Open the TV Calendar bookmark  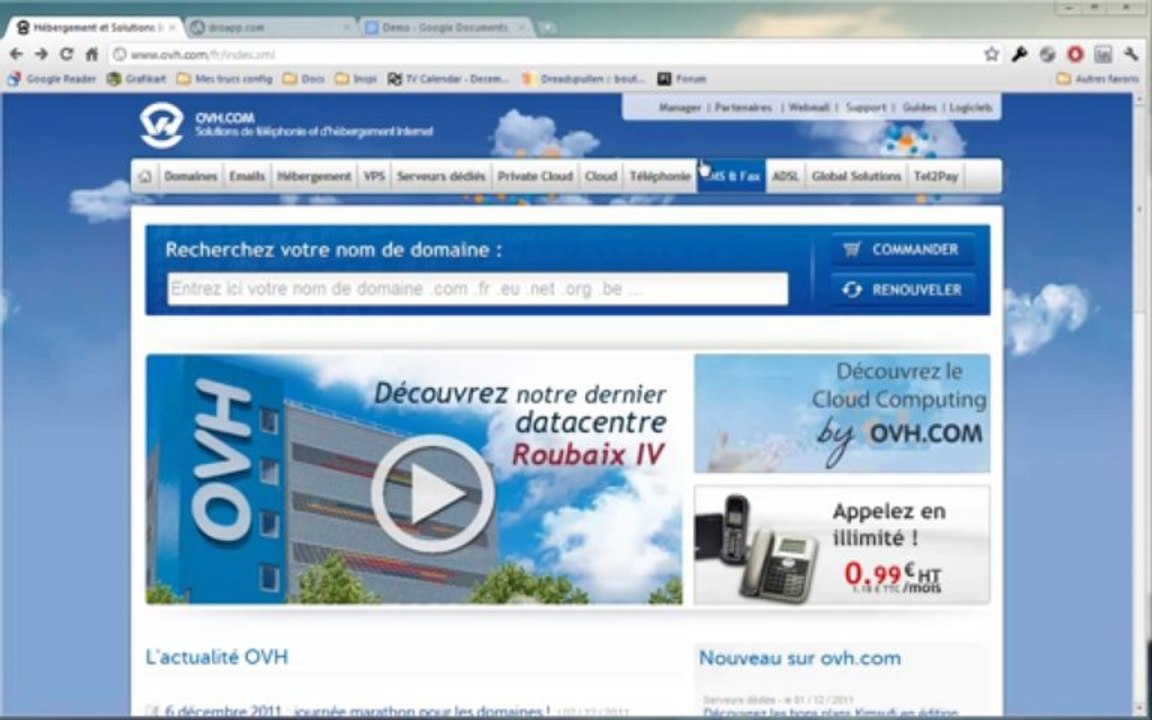point(448,79)
